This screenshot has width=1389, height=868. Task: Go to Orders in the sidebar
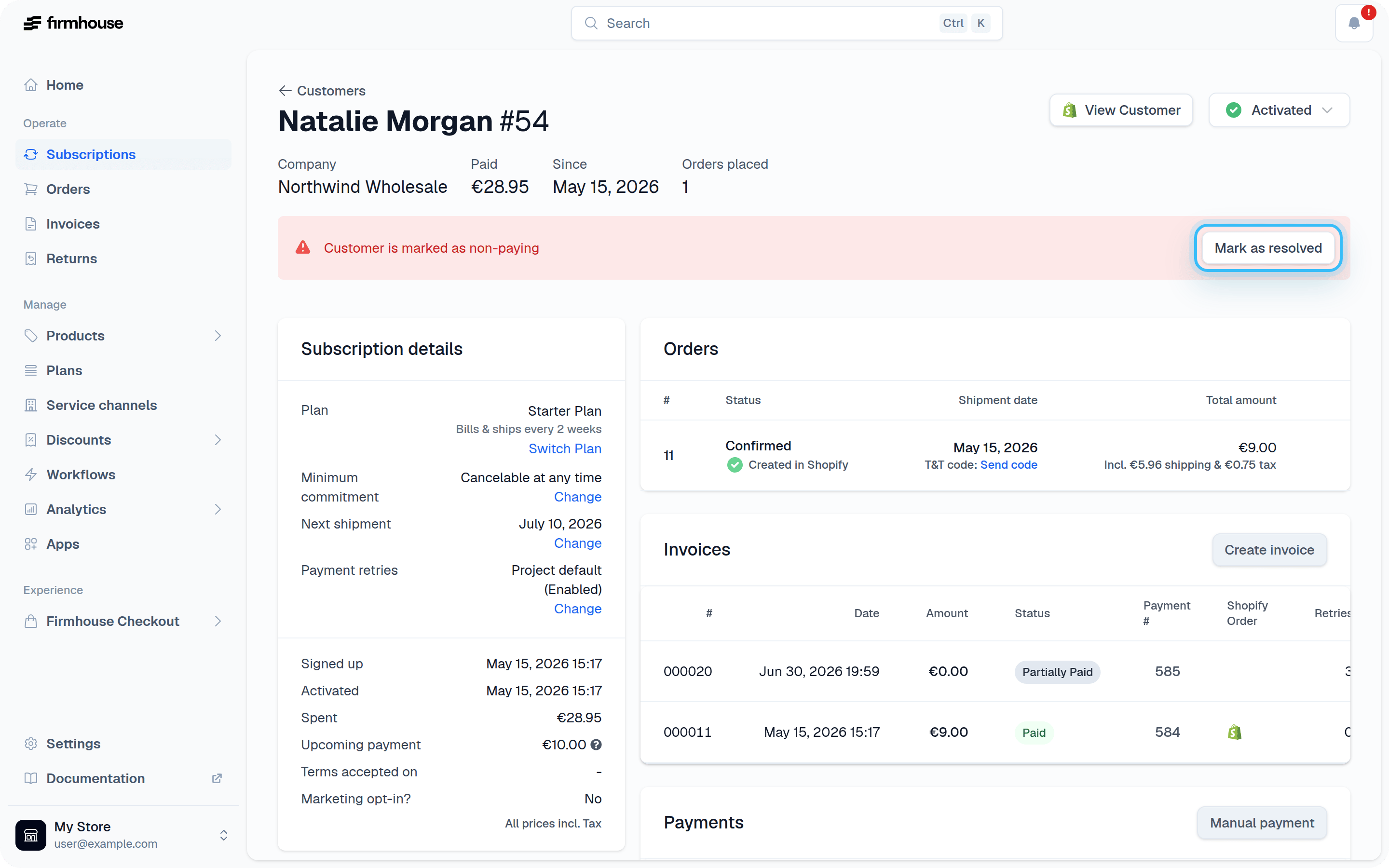click(123, 189)
